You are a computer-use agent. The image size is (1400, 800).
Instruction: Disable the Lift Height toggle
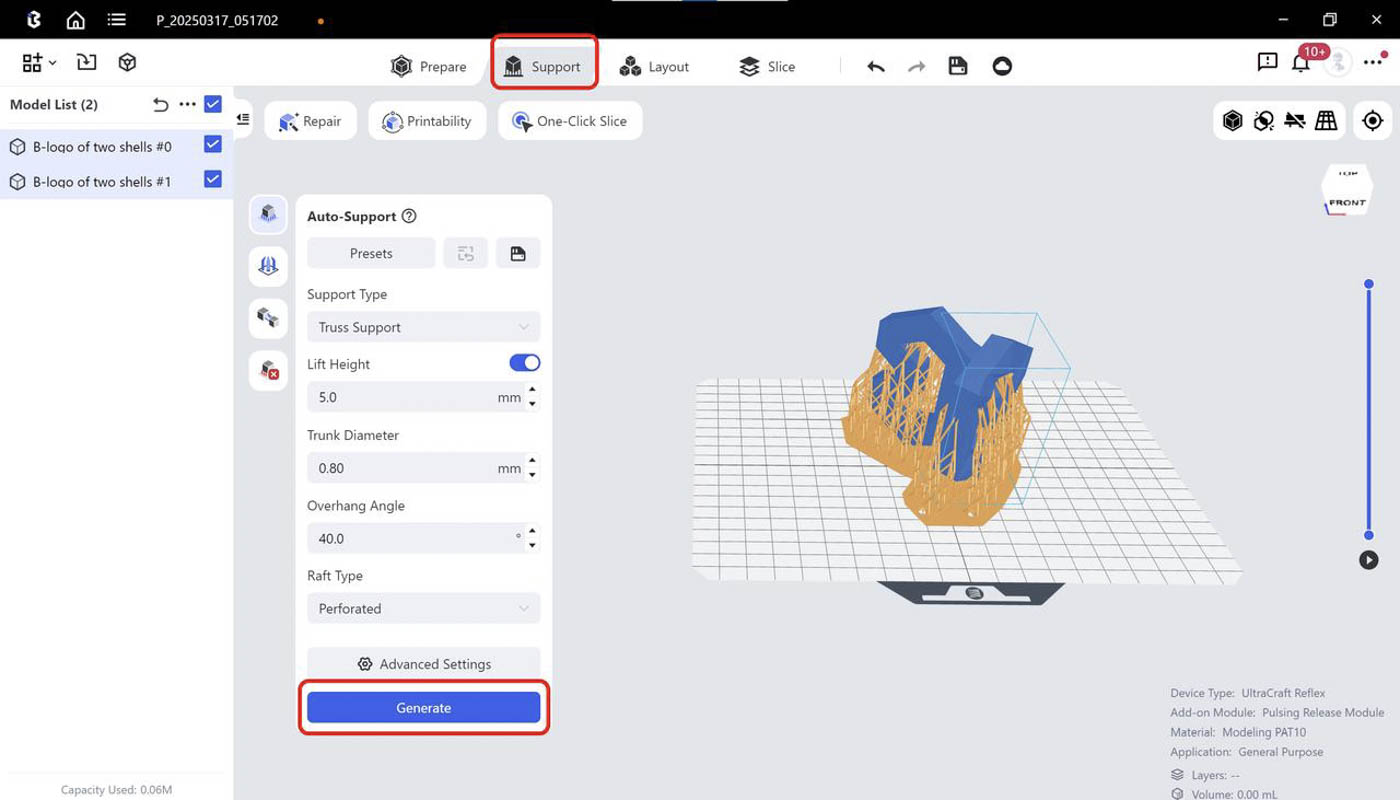coord(523,363)
